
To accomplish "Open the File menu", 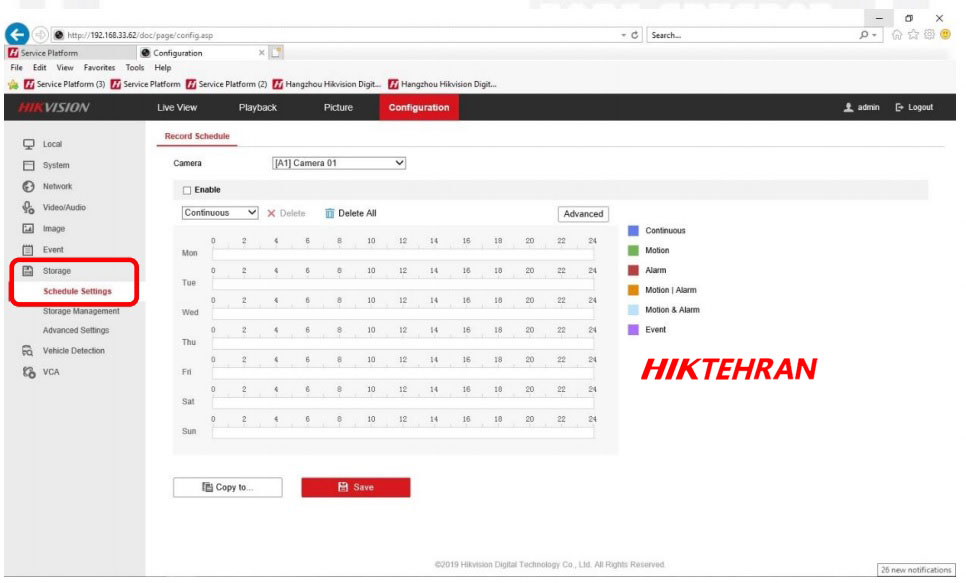I will (x=17, y=68).
